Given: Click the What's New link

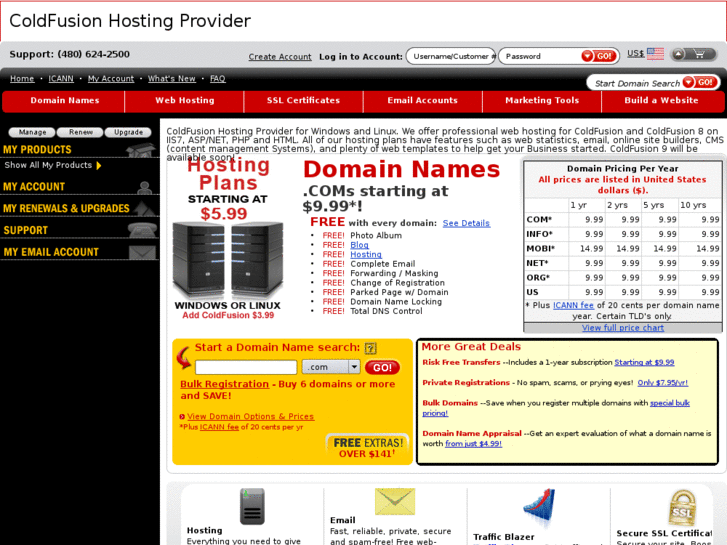Looking at the screenshot, I should pos(172,79).
